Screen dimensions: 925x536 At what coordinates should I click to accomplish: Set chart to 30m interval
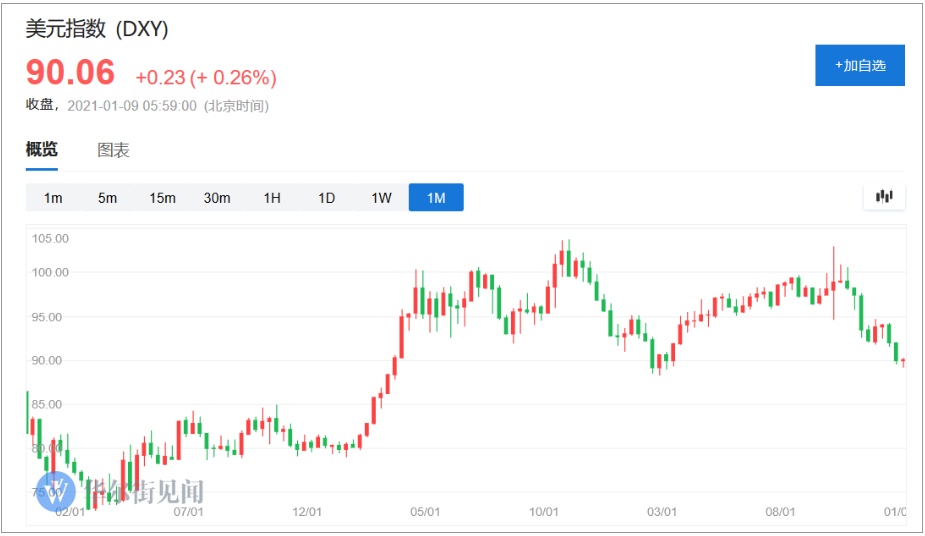[217, 198]
